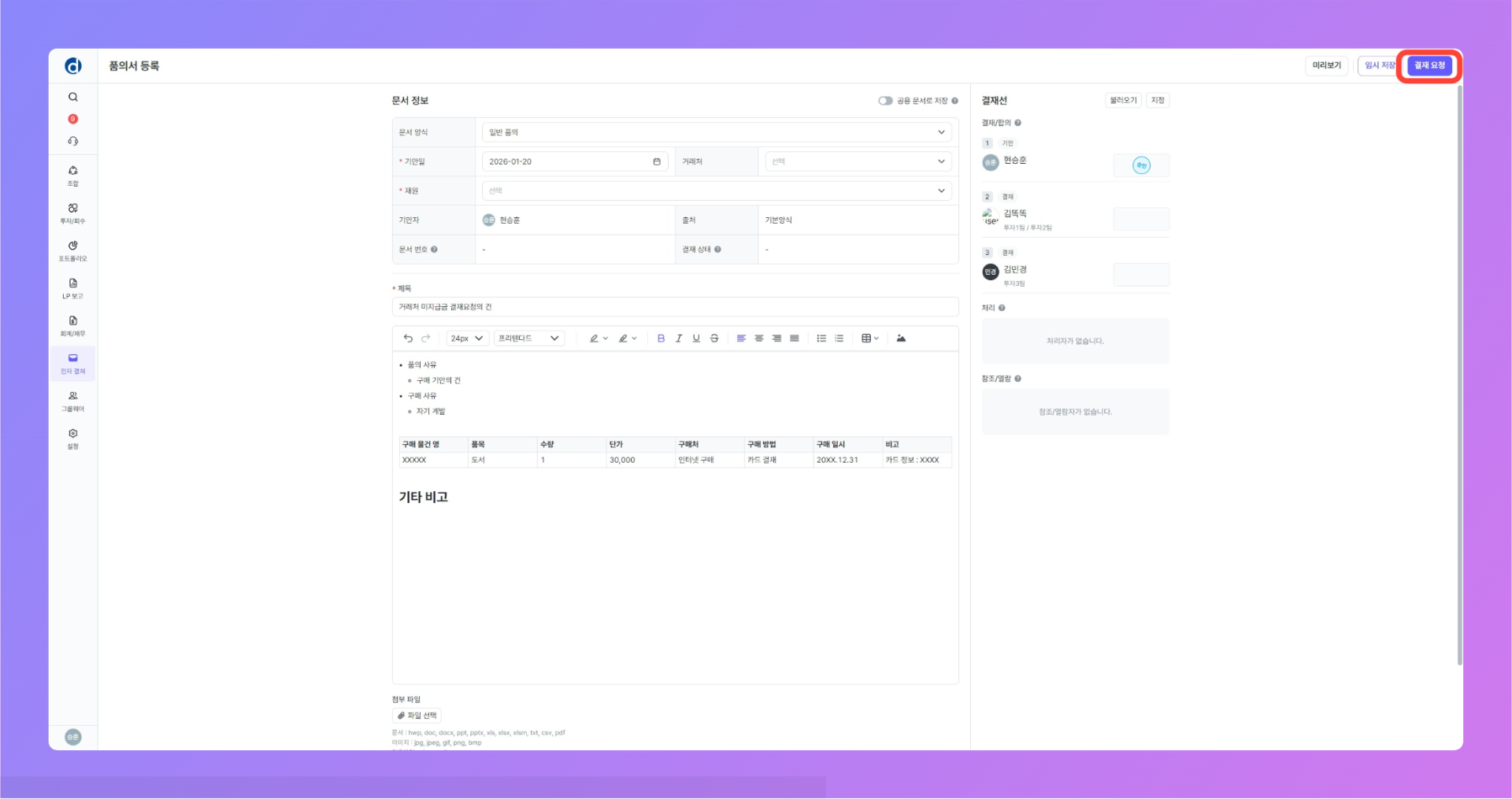Click help icon beside 문서 번호

click(x=434, y=250)
